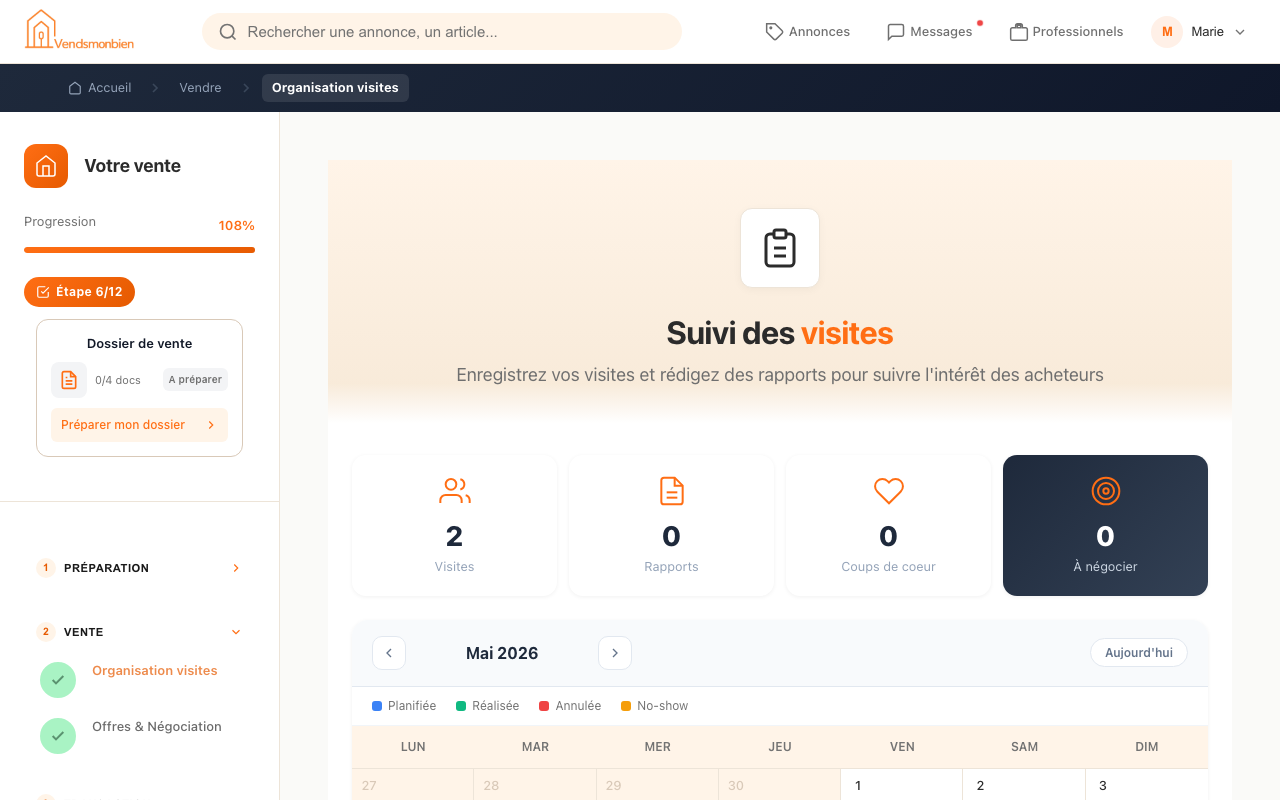Screen dimensions: 1280x800
Task: Click the Professionnels briefcase icon
Action: click(1019, 32)
